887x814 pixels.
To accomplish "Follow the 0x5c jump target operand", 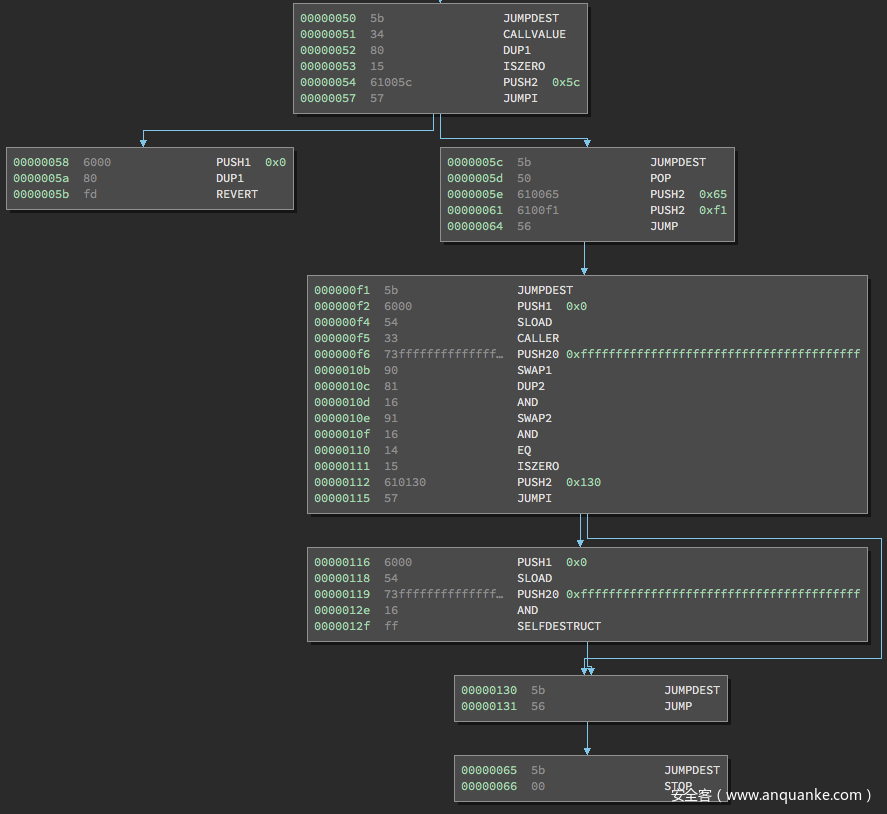I will [566, 82].
